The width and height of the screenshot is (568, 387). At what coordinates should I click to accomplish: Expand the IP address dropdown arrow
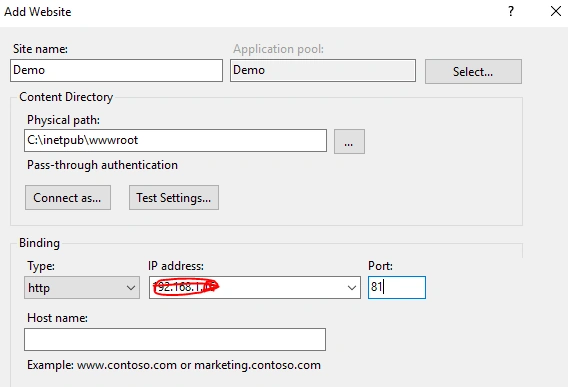[x=351, y=288]
